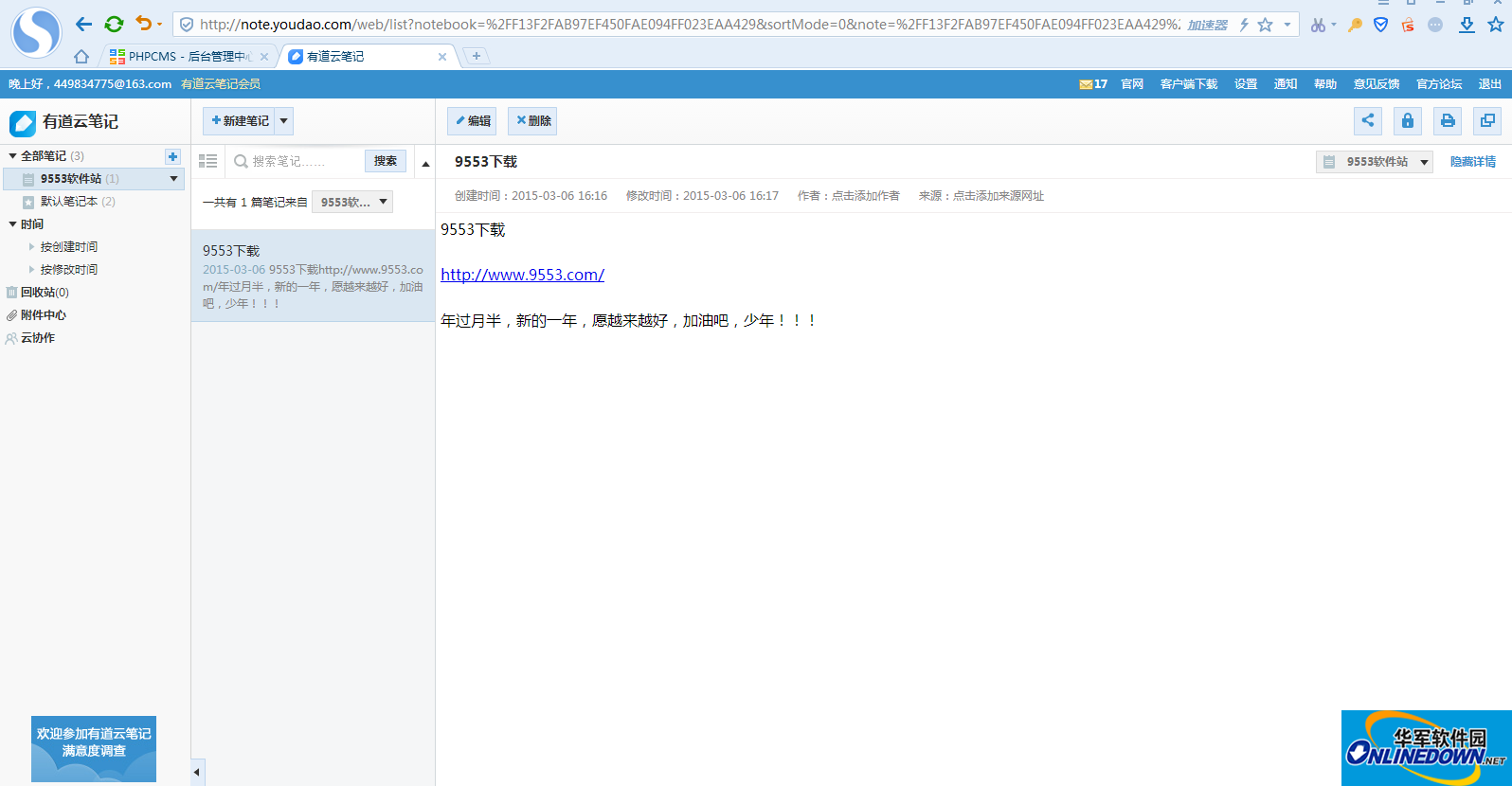Screen dimensions: 1512x786
Task: Collapse the 全部笔记 tree section
Action: [x=12, y=156]
